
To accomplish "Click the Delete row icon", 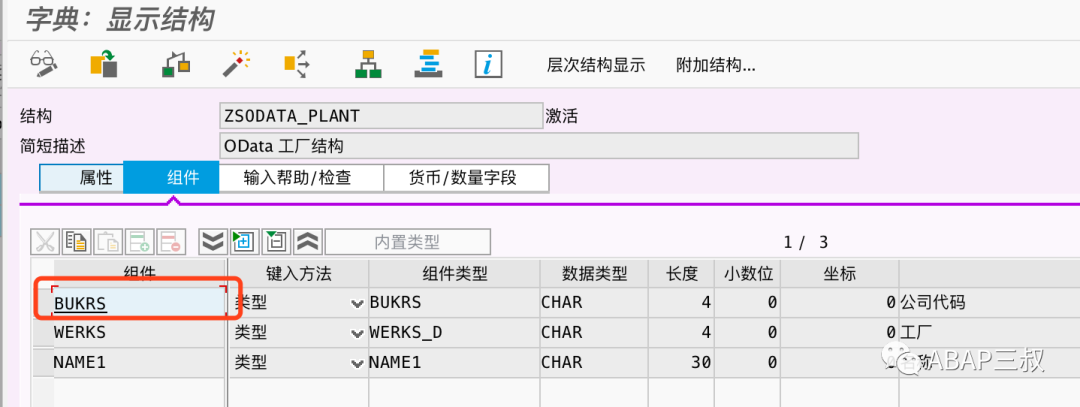I will tap(171, 242).
